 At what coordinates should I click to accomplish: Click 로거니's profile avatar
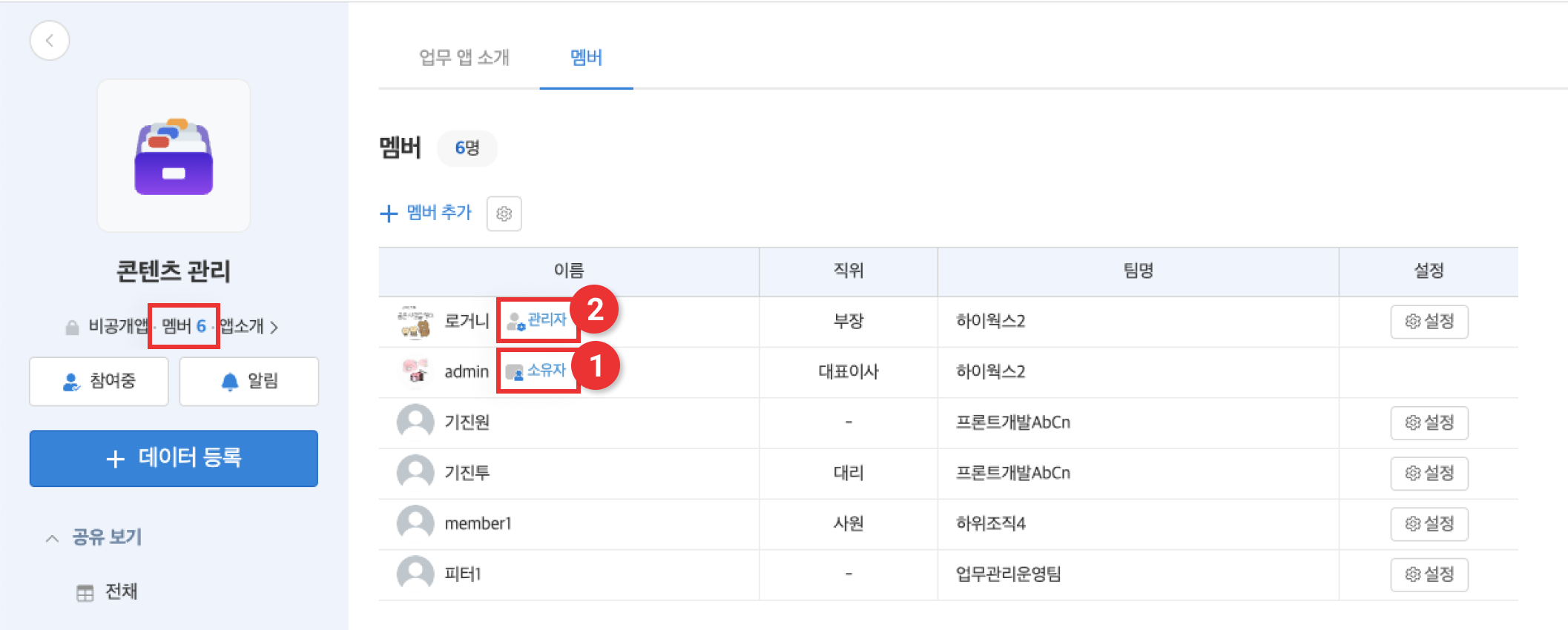[x=415, y=322]
